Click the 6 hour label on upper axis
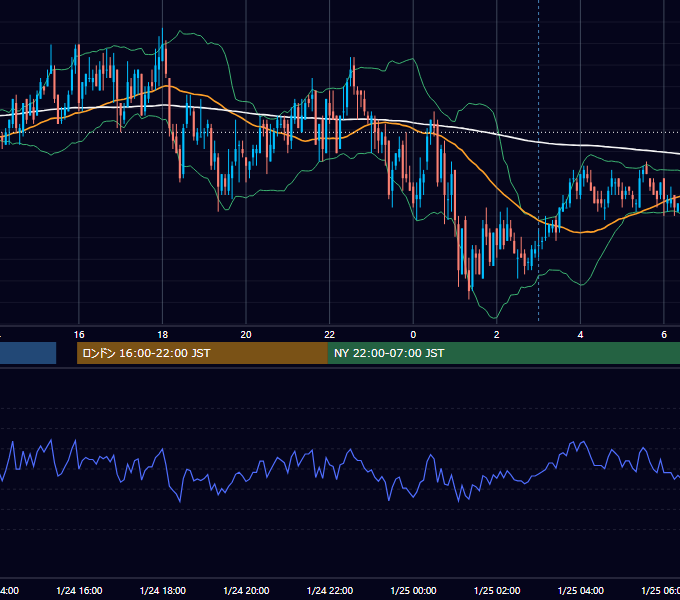680x600 pixels. [664, 334]
